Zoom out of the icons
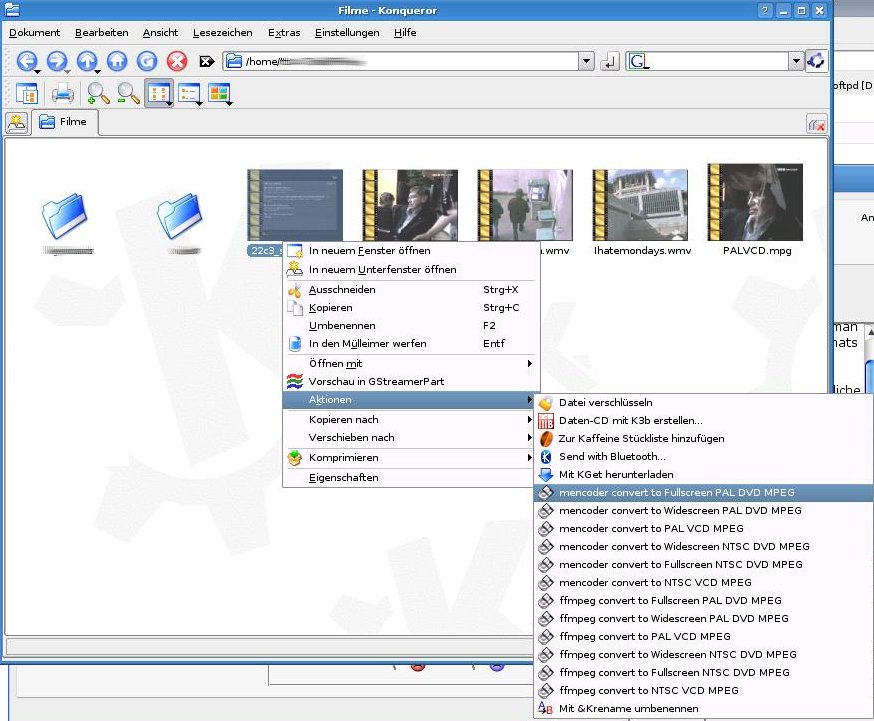Image resolution: width=874 pixels, height=721 pixels. [x=128, y=94]
